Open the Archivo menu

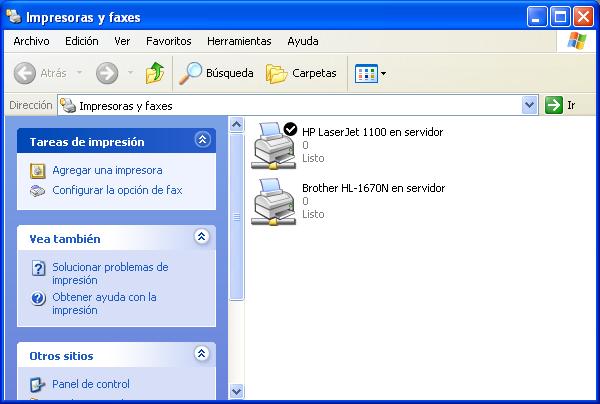[x=31, y=41]
